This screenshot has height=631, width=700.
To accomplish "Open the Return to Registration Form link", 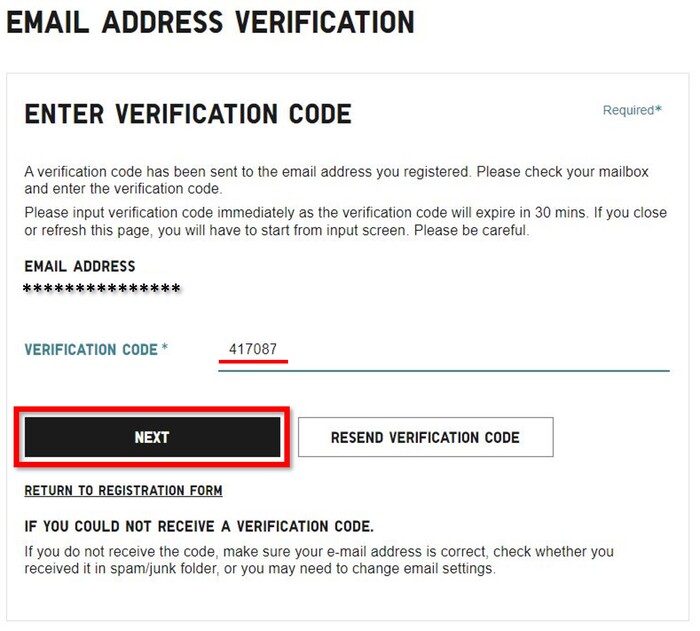I will pos(123,491).
